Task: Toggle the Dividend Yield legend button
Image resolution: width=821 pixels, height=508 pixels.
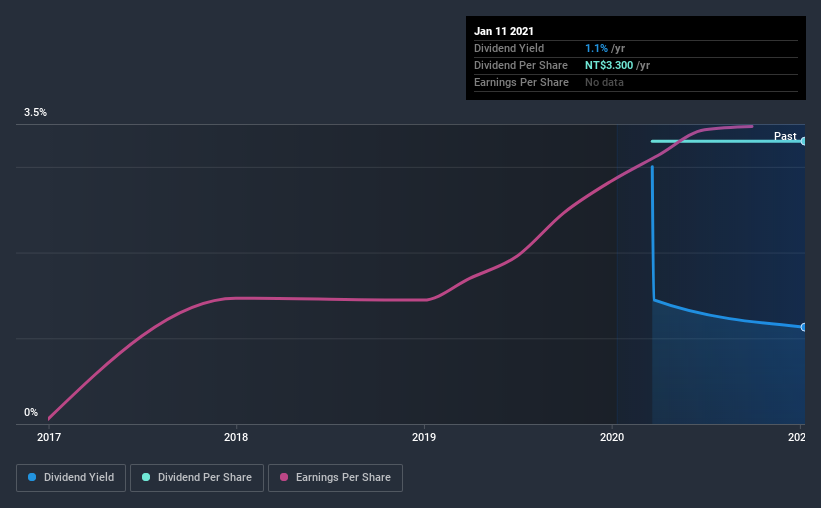Action: click(x=71, y=478)
